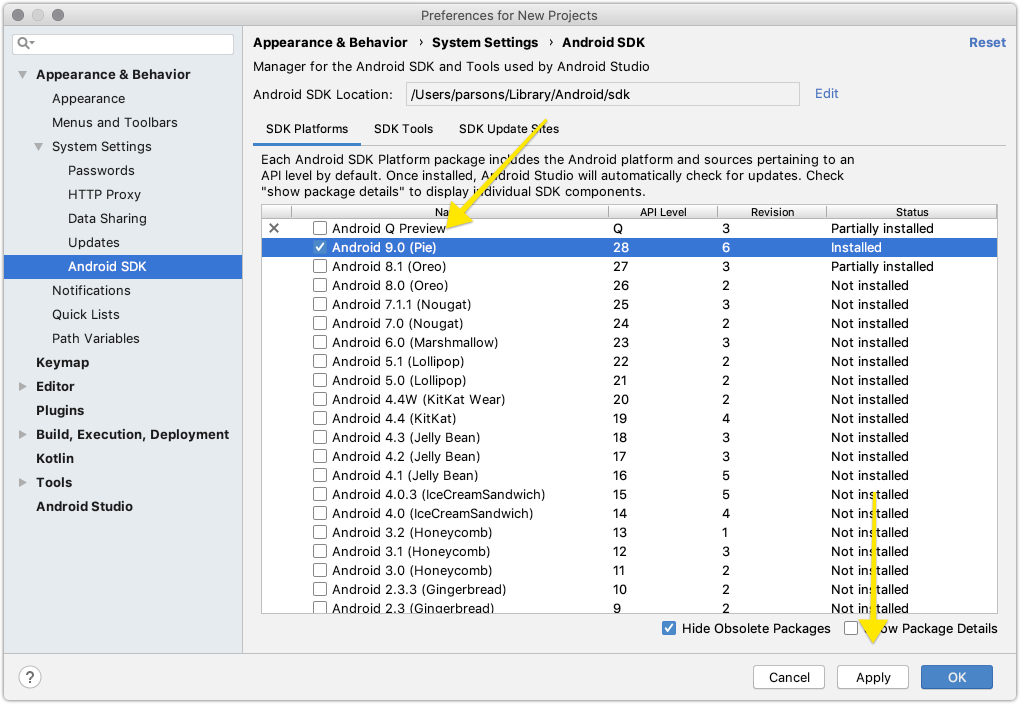Screen dimensions: 1020x704
Task: Select the Android 3.2 (Honeycomb) row
Action: point(629,533)
